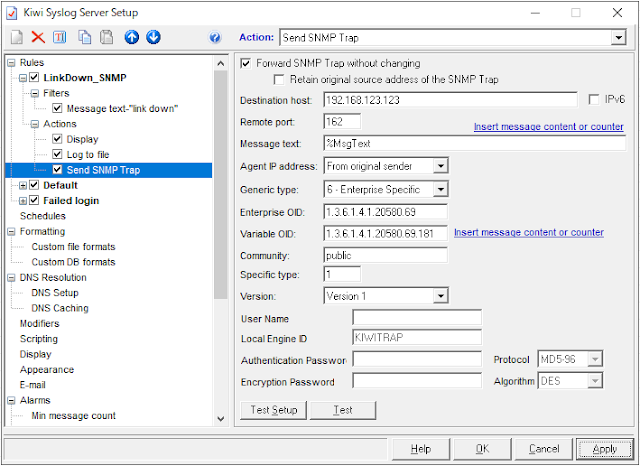Uncheck the LinkDown_SNMP rule checkbox
Screen dimensions: 640x466
[x=34, y=77]
